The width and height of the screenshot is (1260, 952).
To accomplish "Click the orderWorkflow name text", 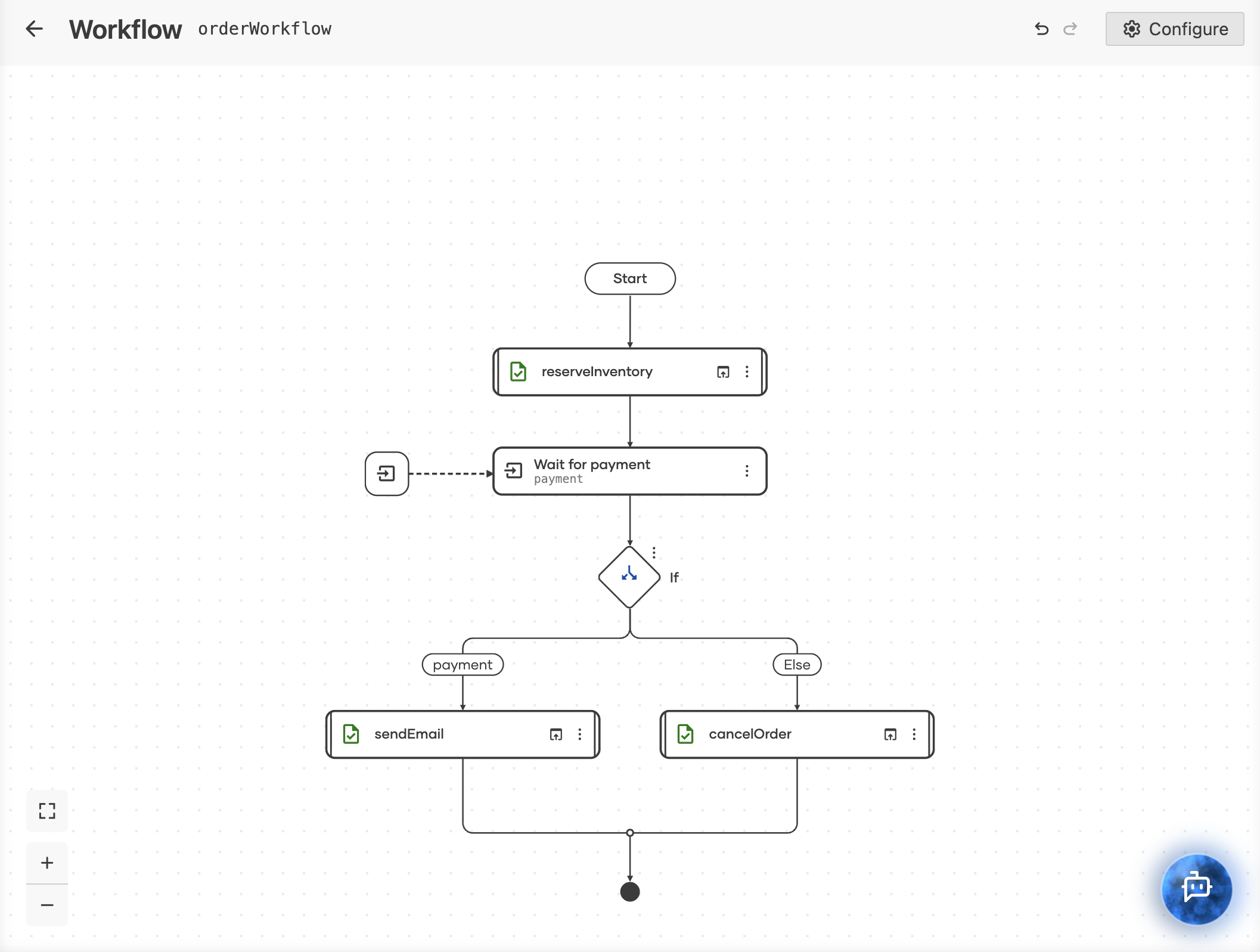I will pos(265,29).
